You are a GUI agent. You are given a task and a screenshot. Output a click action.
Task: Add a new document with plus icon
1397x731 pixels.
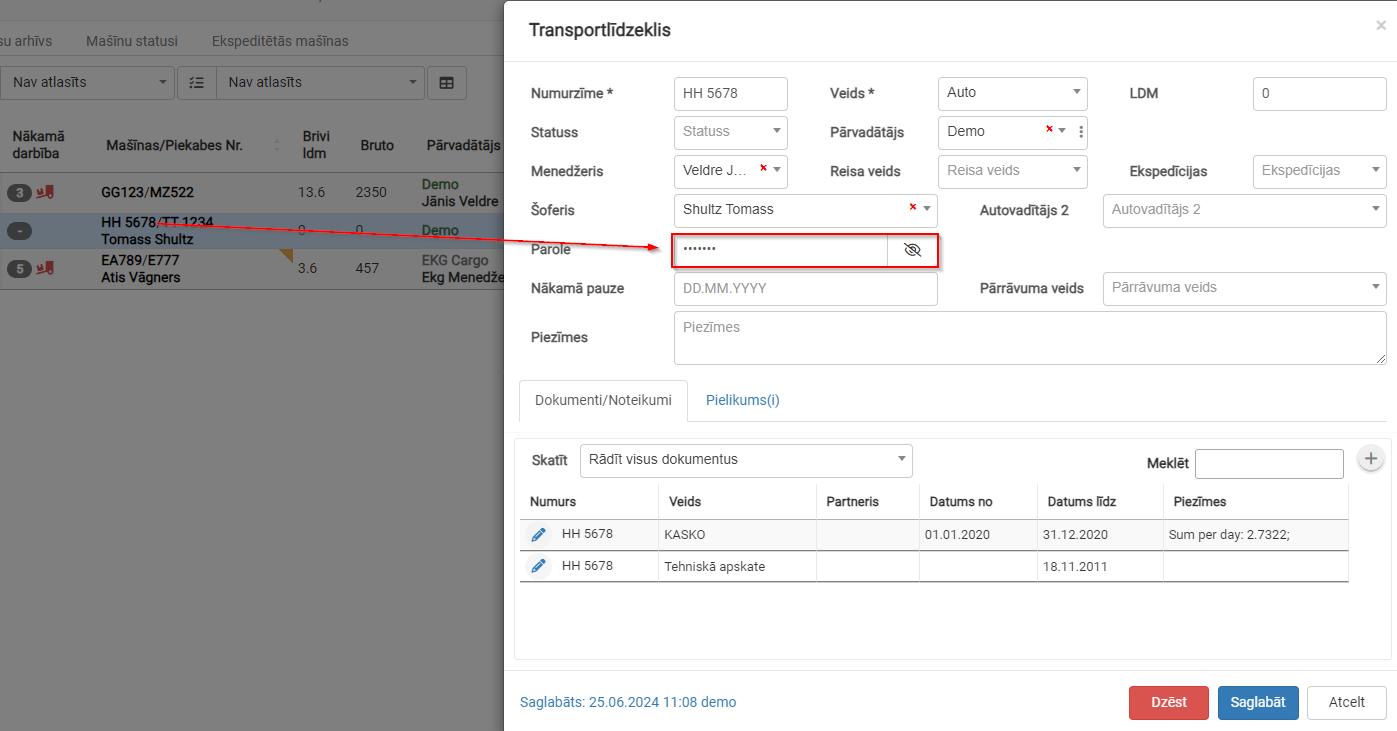tap(1370, 458)
